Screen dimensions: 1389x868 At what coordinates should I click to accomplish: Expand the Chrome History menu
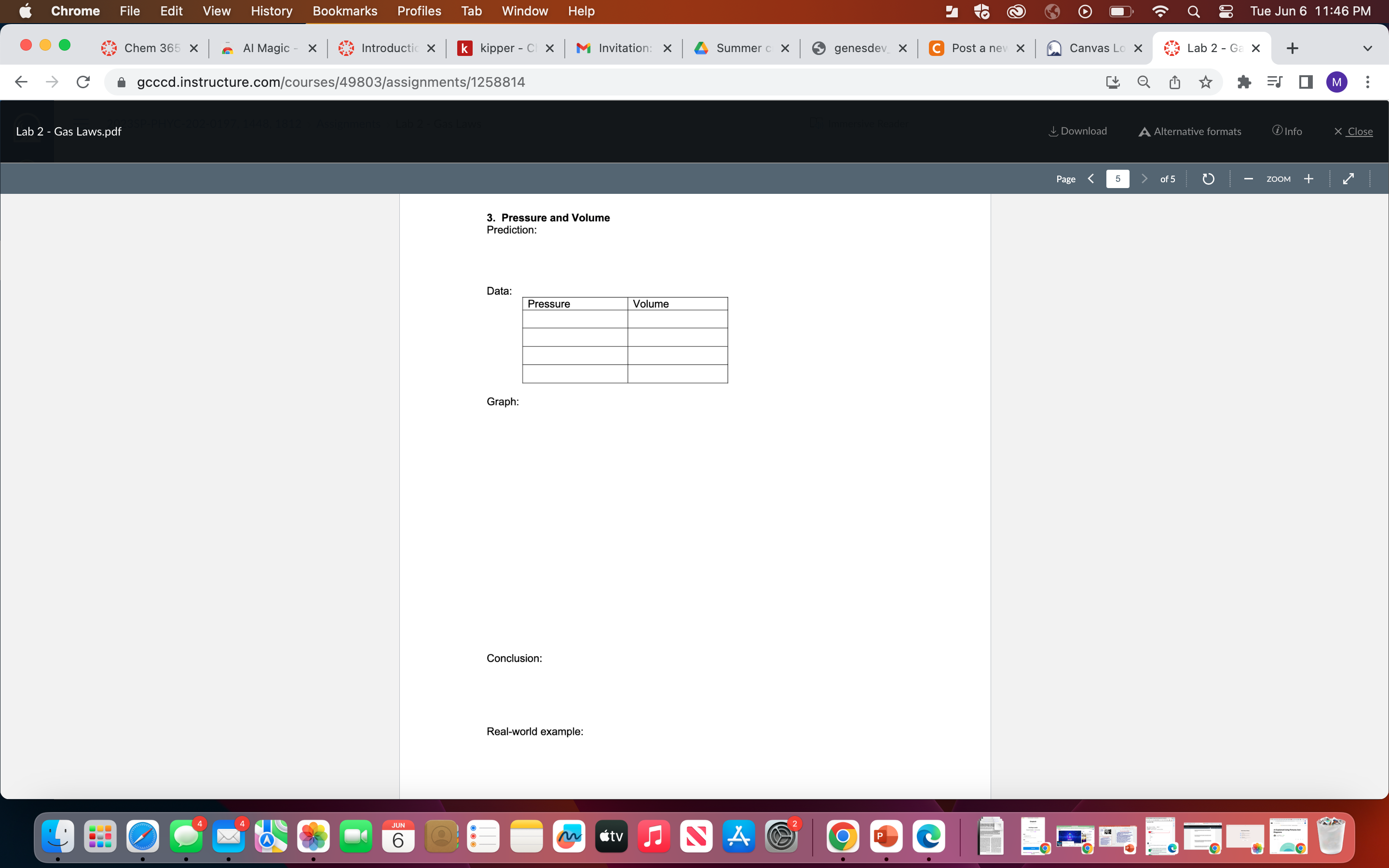tap(270, 11)
